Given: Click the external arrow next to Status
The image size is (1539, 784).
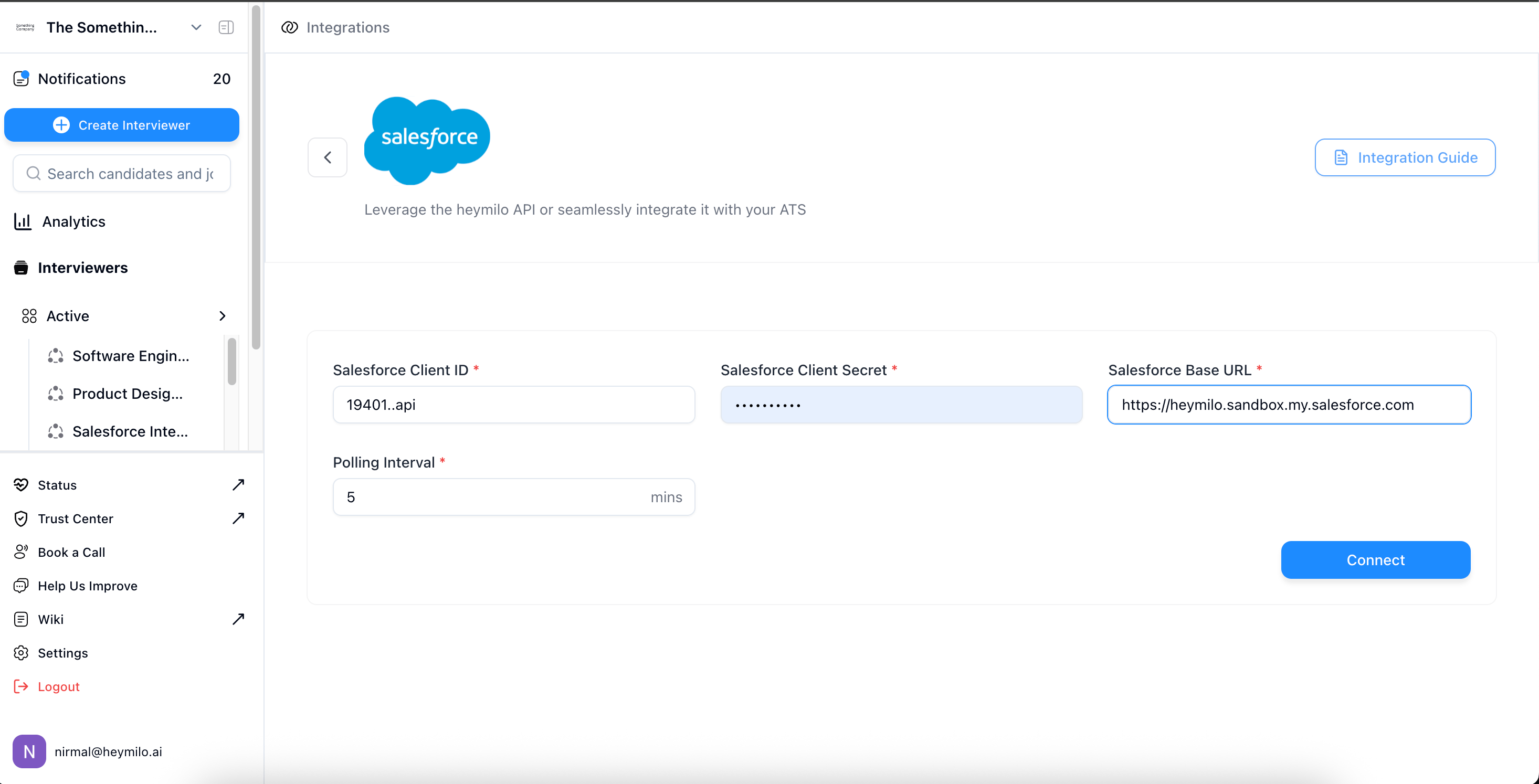Looking at the screenshot, I should [238, 484].
